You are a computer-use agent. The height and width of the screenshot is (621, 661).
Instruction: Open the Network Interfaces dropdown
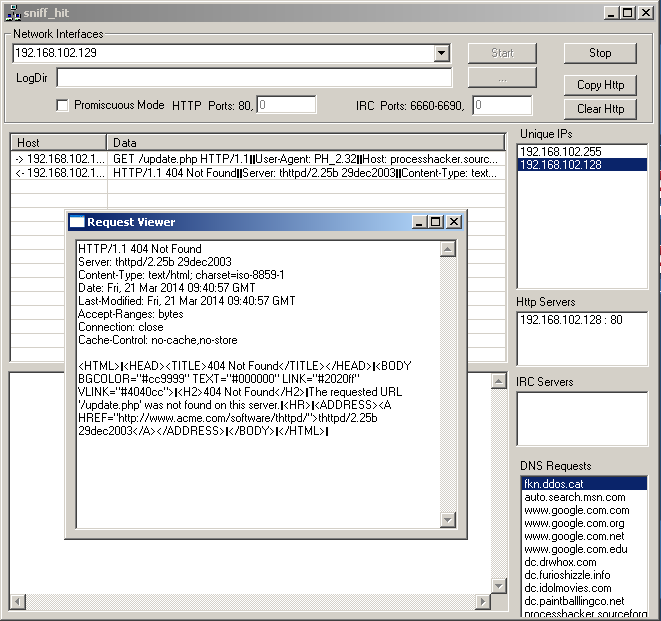442,53
